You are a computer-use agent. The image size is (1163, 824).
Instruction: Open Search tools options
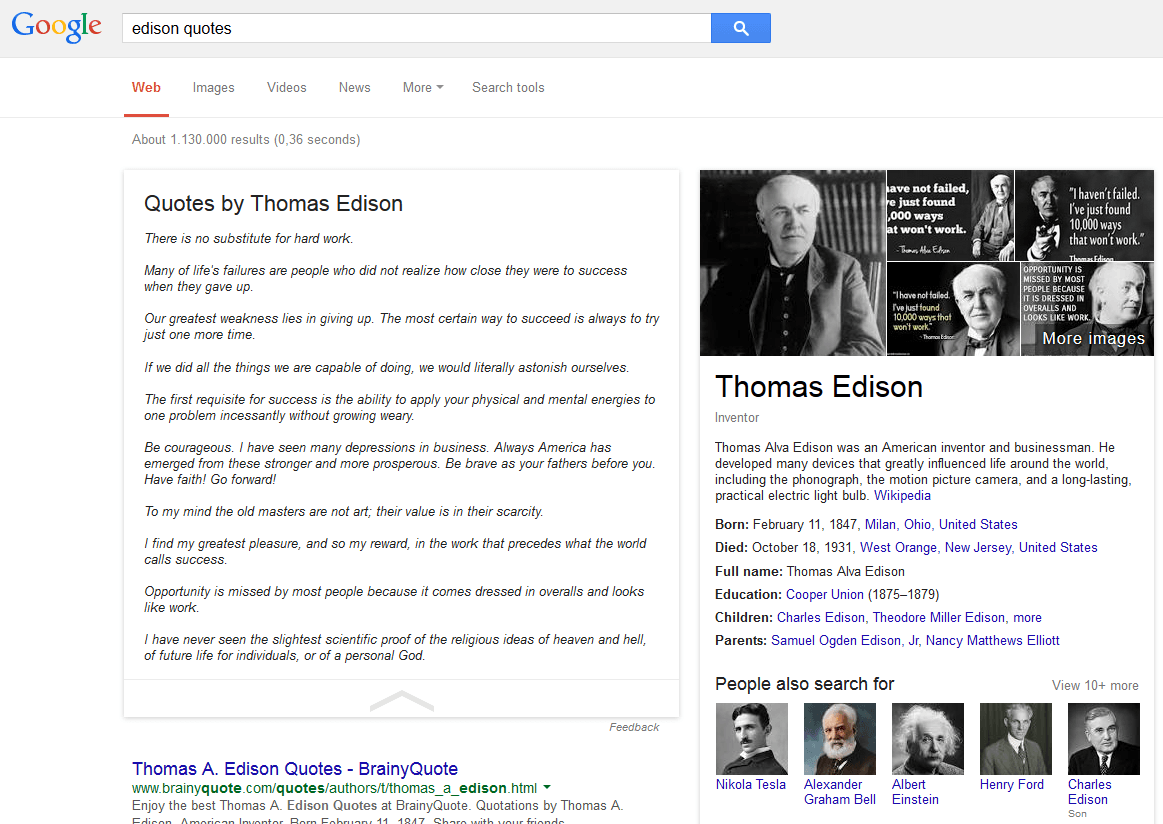click(508, 87)
